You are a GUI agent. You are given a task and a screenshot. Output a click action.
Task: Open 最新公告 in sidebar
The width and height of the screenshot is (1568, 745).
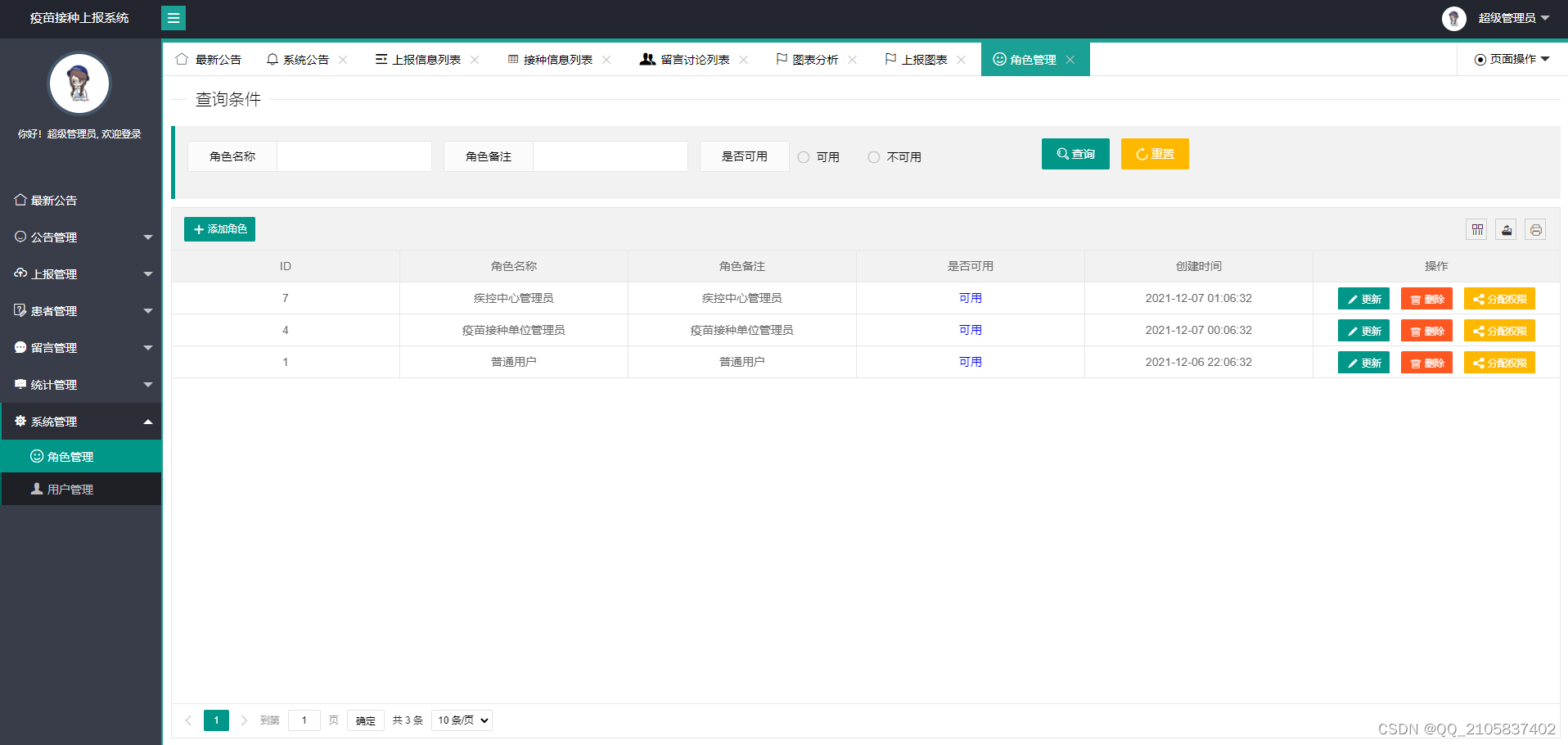click(x=81, y=201)
